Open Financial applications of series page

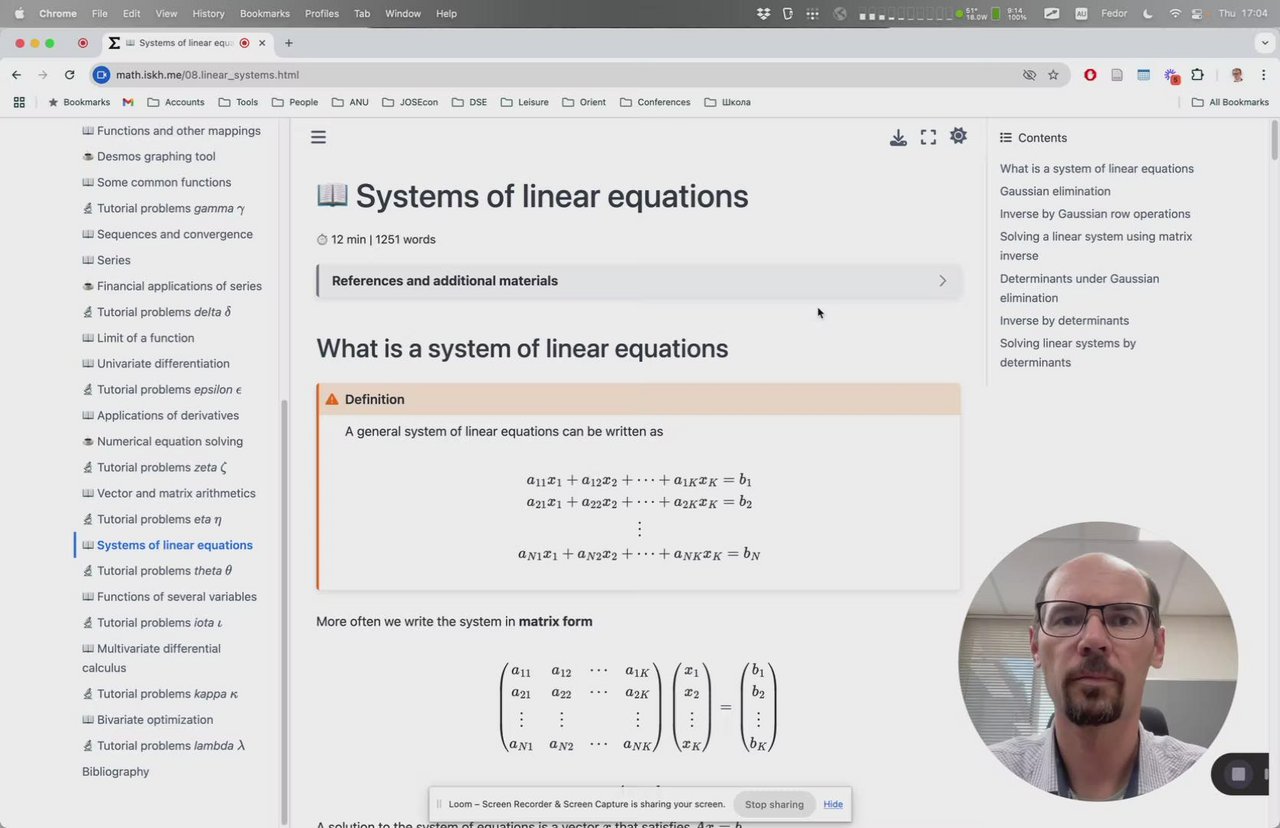[171, 286]
